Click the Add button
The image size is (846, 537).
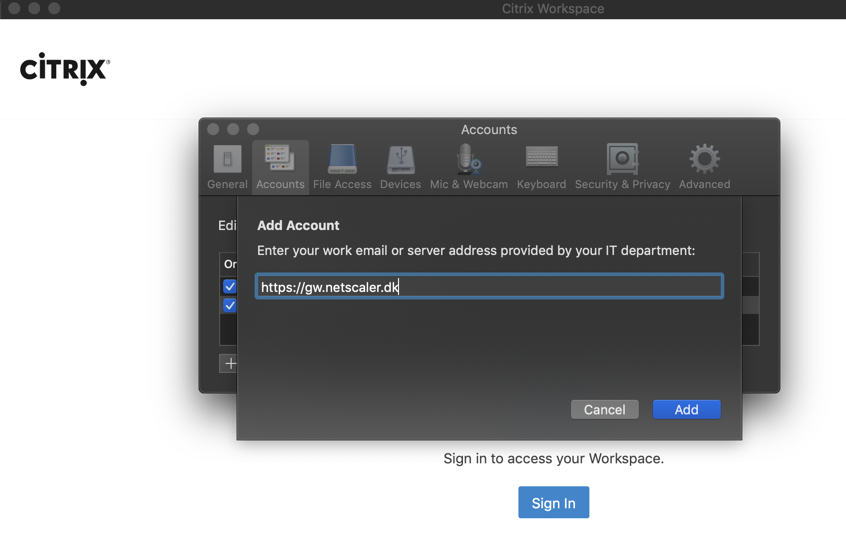coord(686,410)
